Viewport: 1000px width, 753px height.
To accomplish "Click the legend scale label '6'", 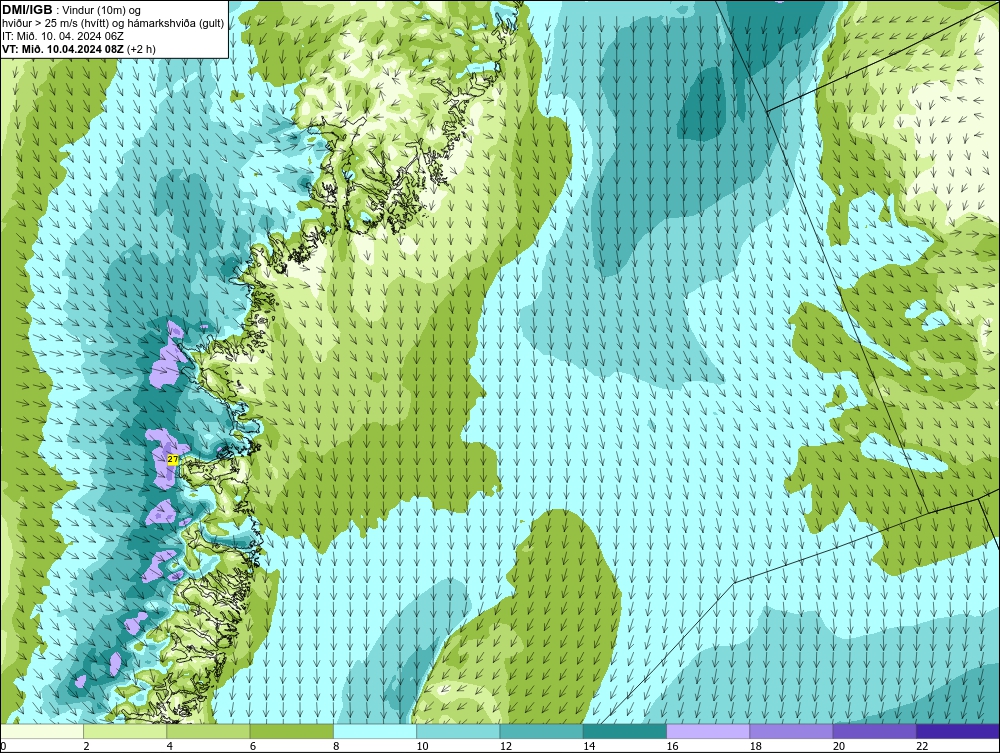I will tap(253, 747).
